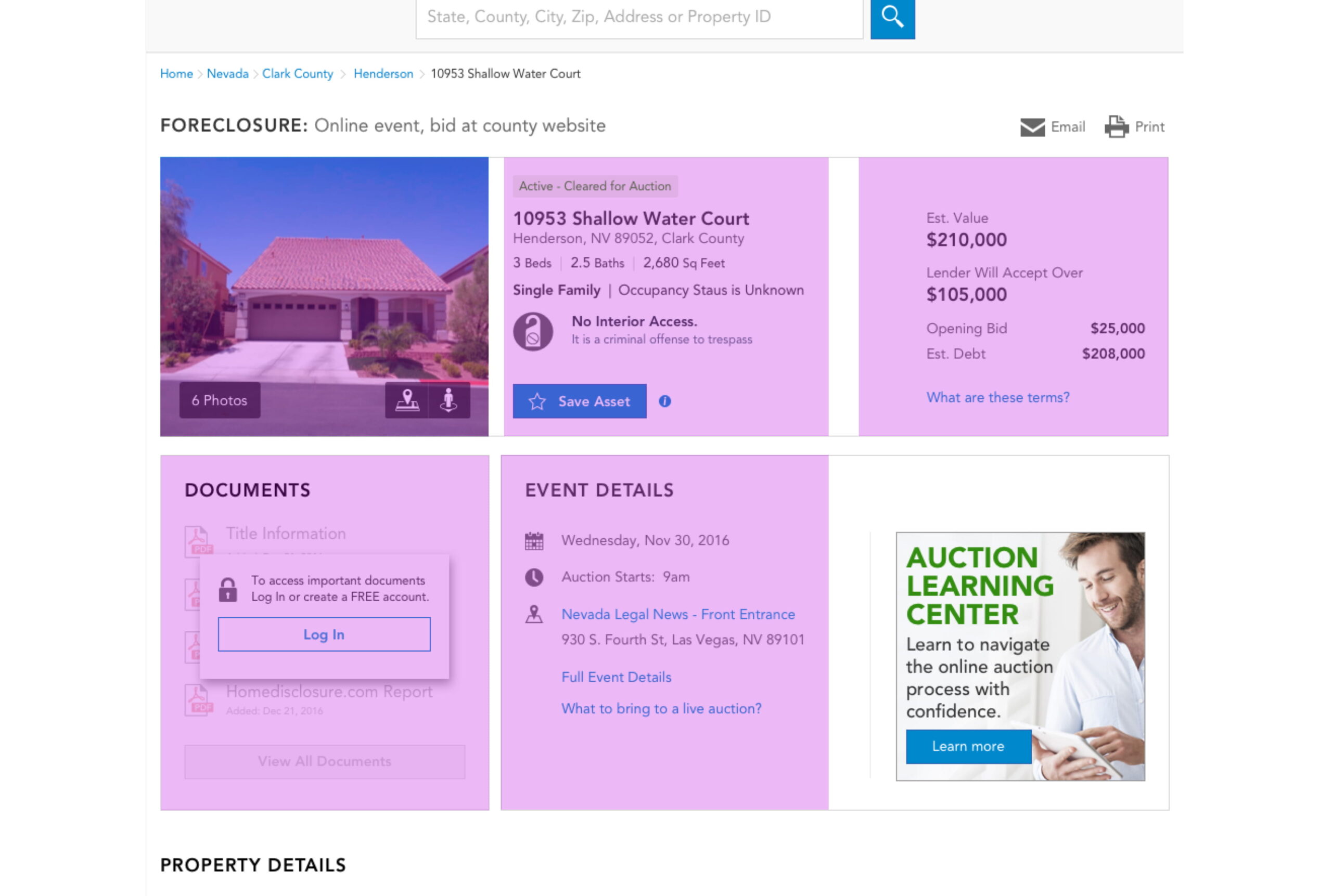Go to Home breadcrumb
Image resolution: width=1332 pixels, height=896 pixels.
point(176,74)
